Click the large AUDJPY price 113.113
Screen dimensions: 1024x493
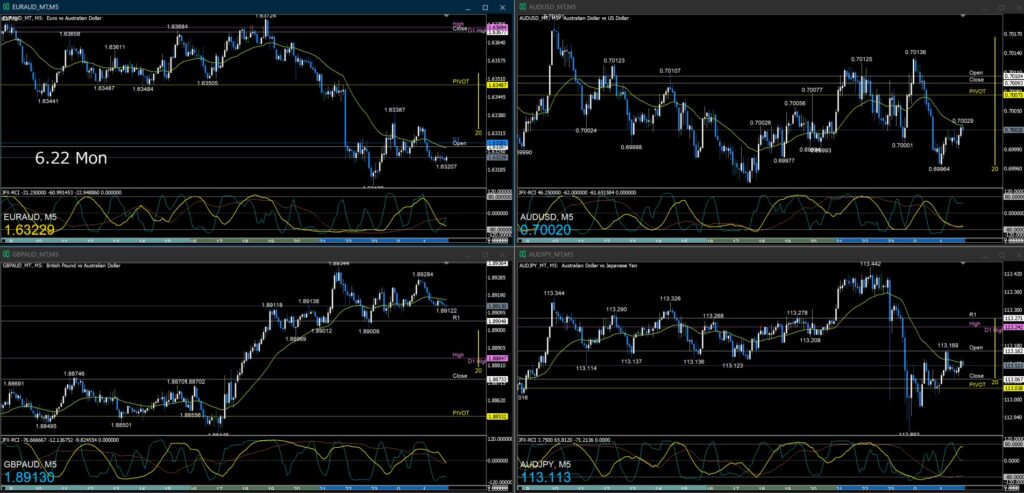pos(546,477)
